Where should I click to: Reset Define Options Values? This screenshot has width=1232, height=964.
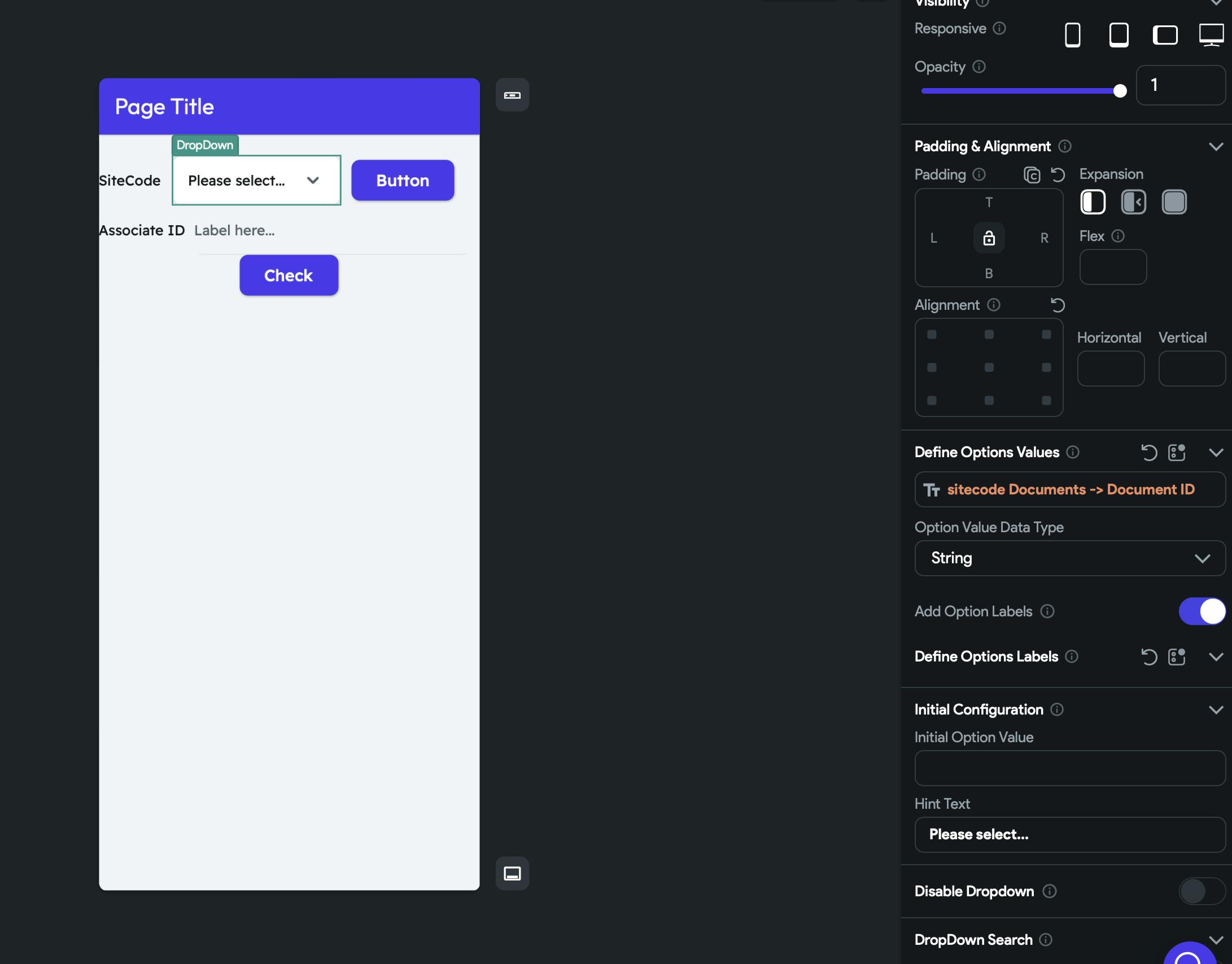click(1148, 453)
